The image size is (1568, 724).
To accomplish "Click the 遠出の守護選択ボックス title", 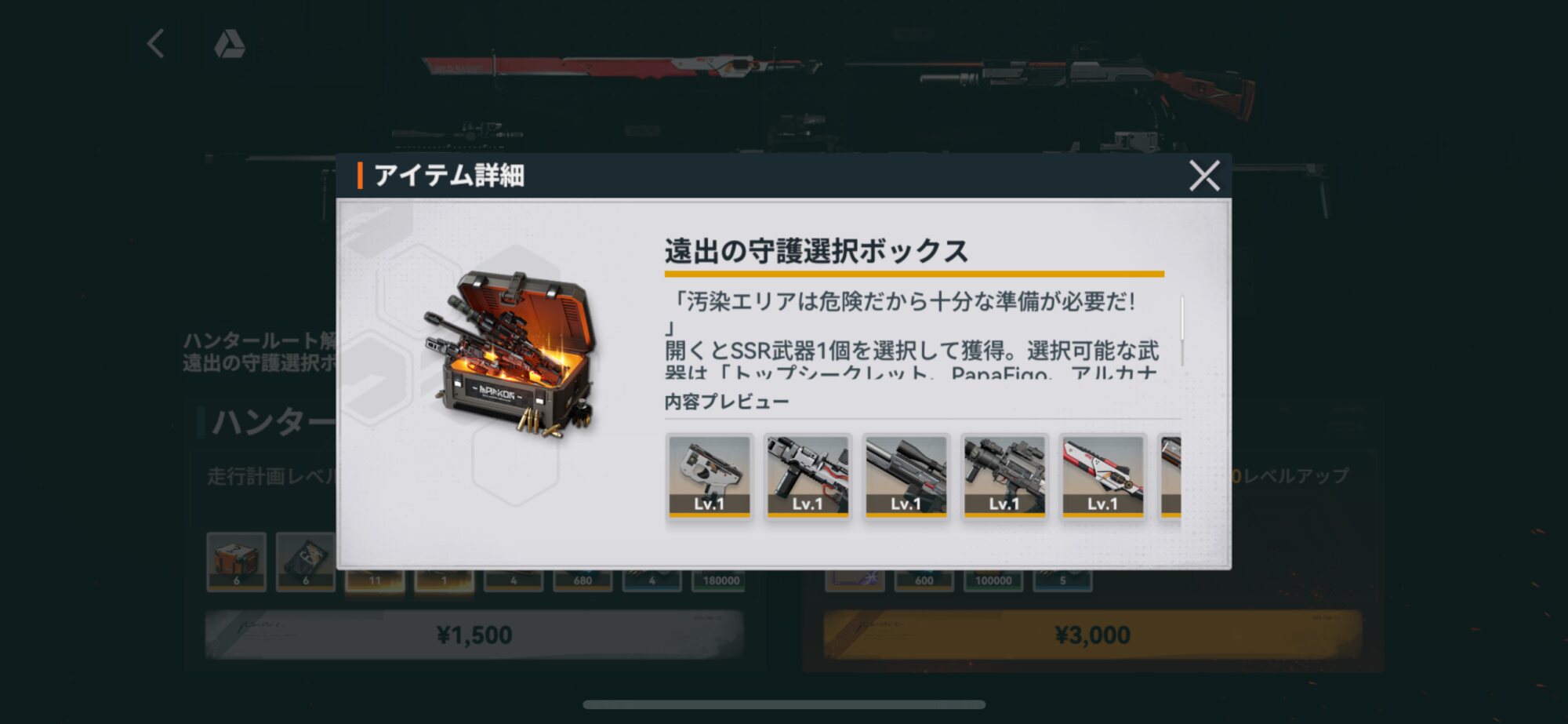I will coord(816,251).
